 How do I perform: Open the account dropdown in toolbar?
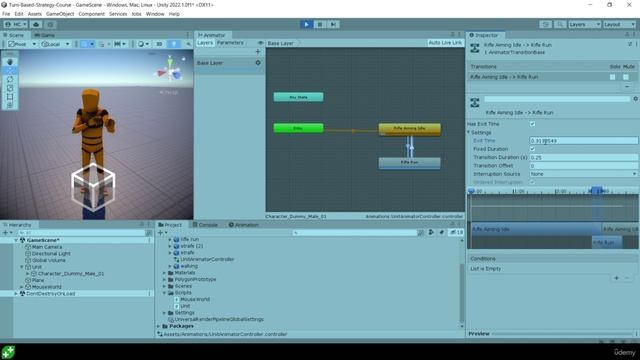(x=16, y=24)
